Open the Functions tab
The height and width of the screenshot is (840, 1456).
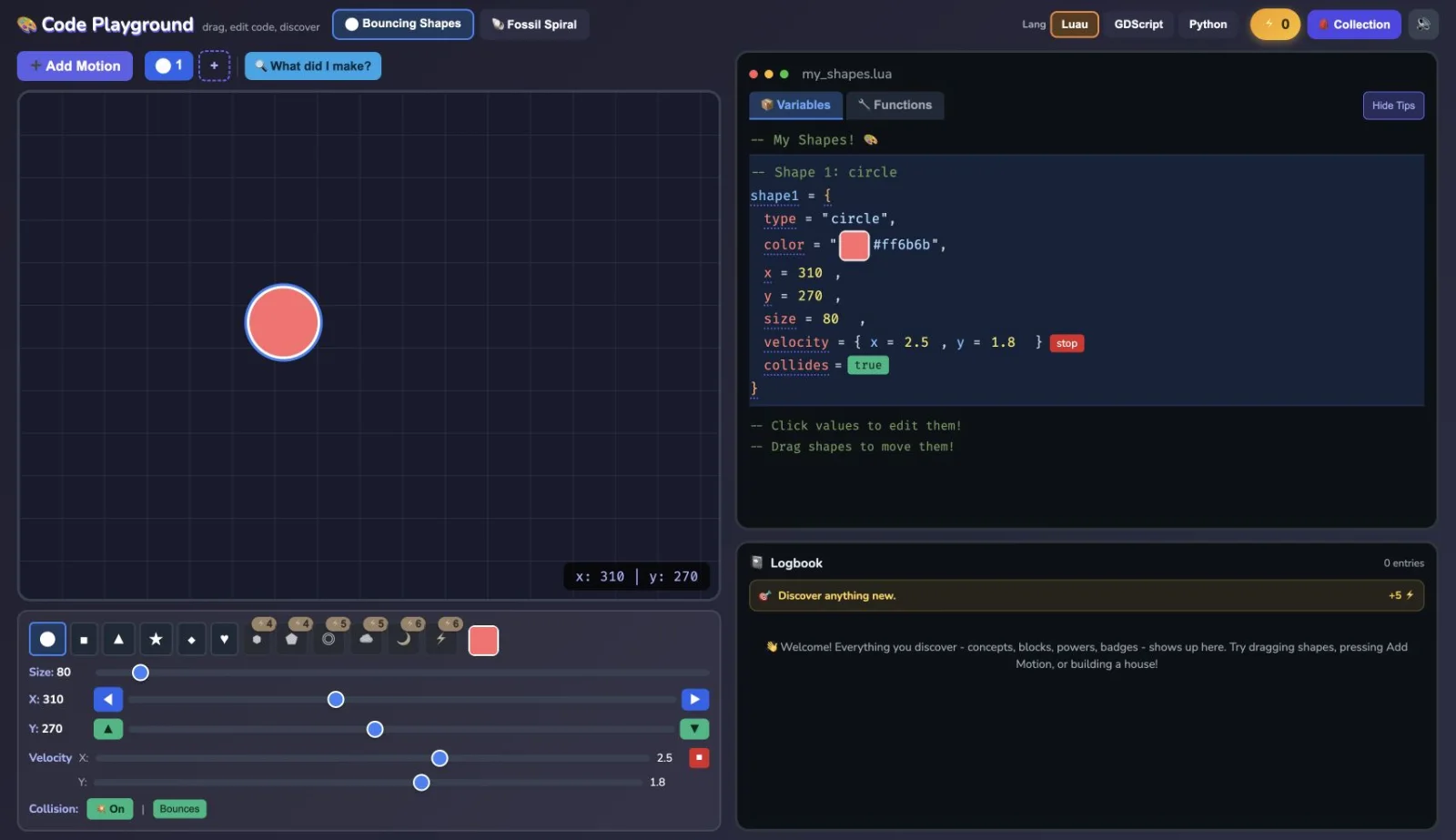tap(895, 105)
